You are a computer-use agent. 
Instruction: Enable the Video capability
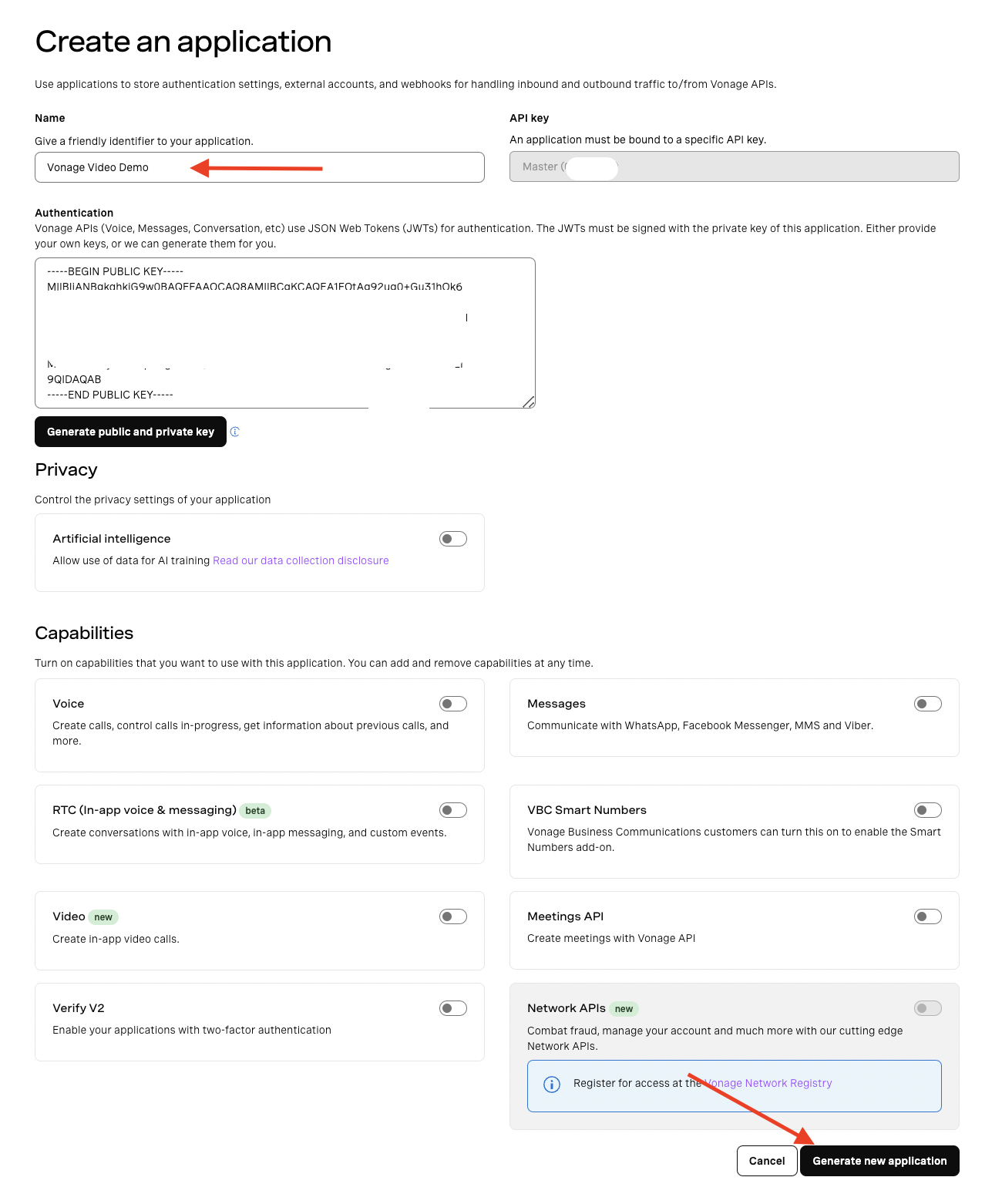(452, 916)
